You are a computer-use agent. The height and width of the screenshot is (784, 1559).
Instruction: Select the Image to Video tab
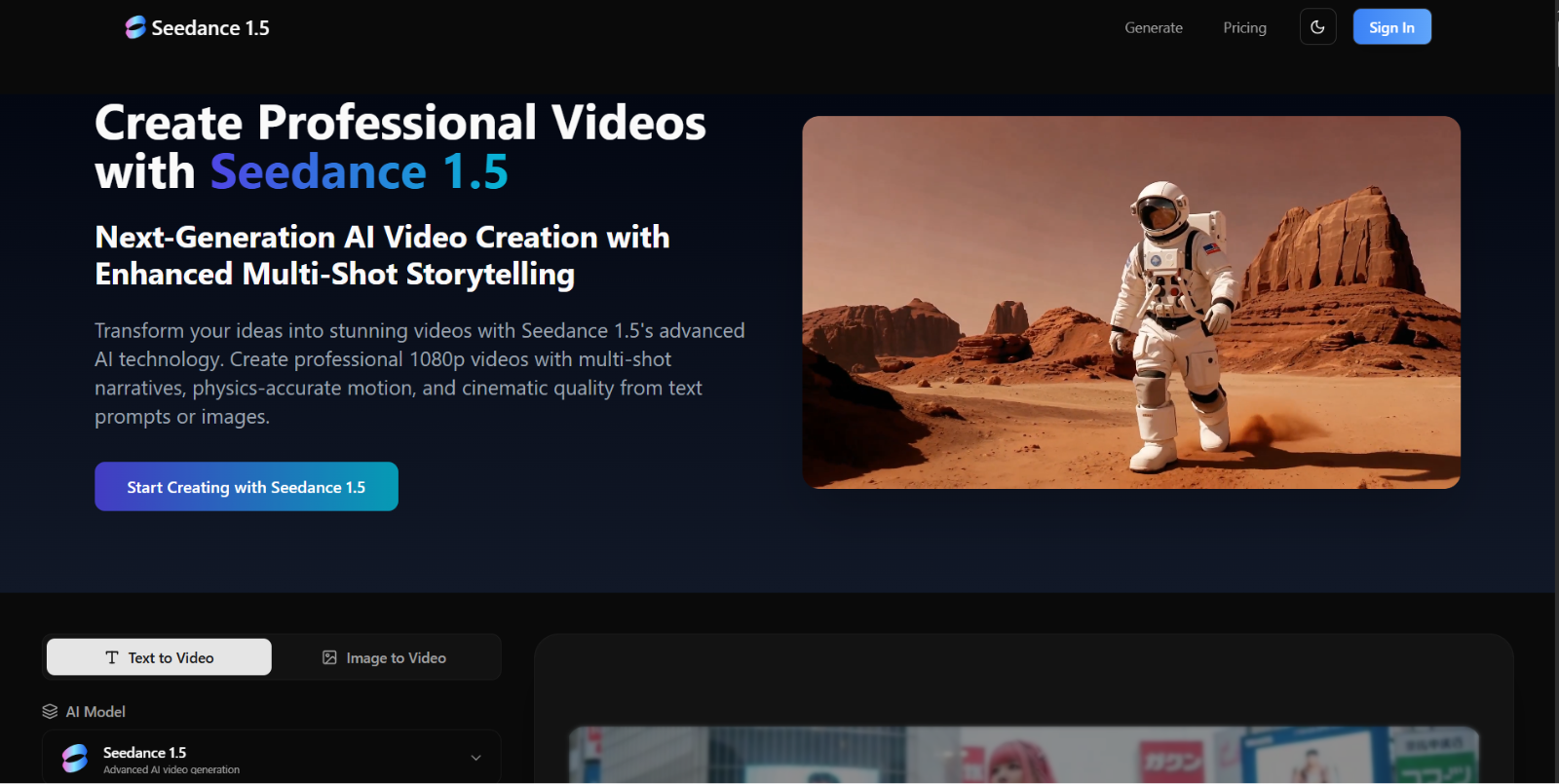[386, 657]
